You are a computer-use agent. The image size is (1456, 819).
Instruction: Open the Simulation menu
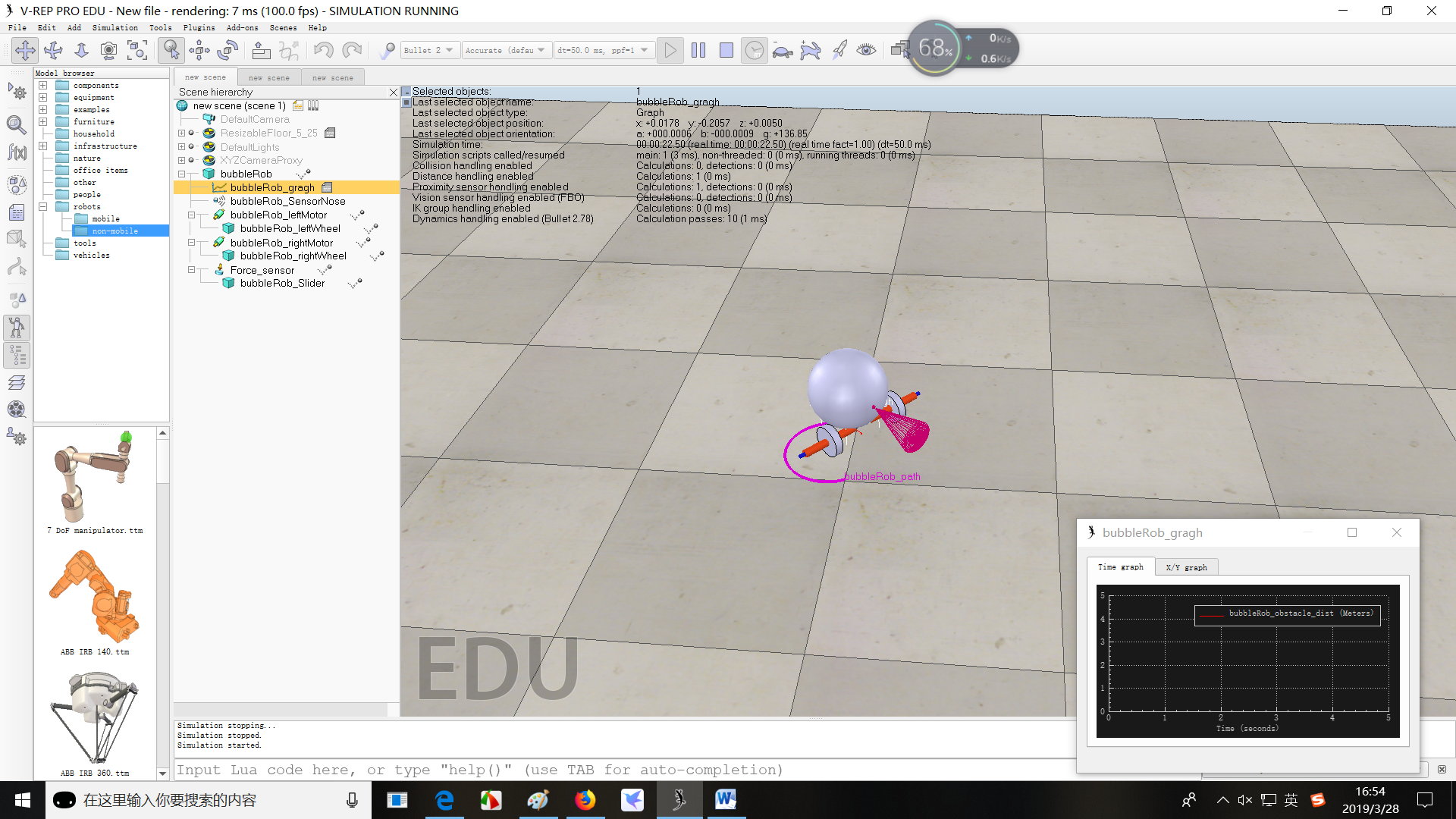coord(115,27)
